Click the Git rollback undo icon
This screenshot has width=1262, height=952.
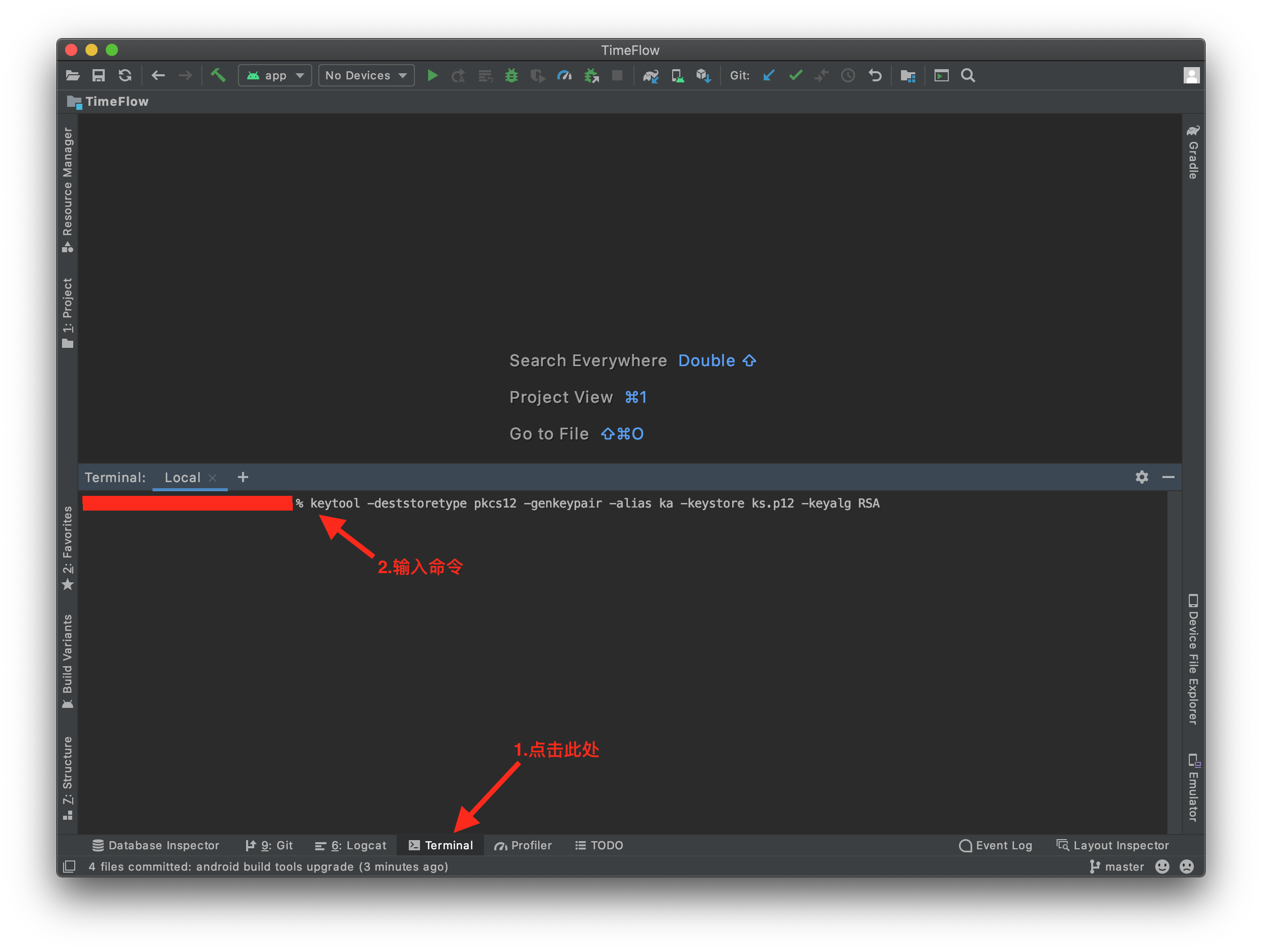coord(875,75)
